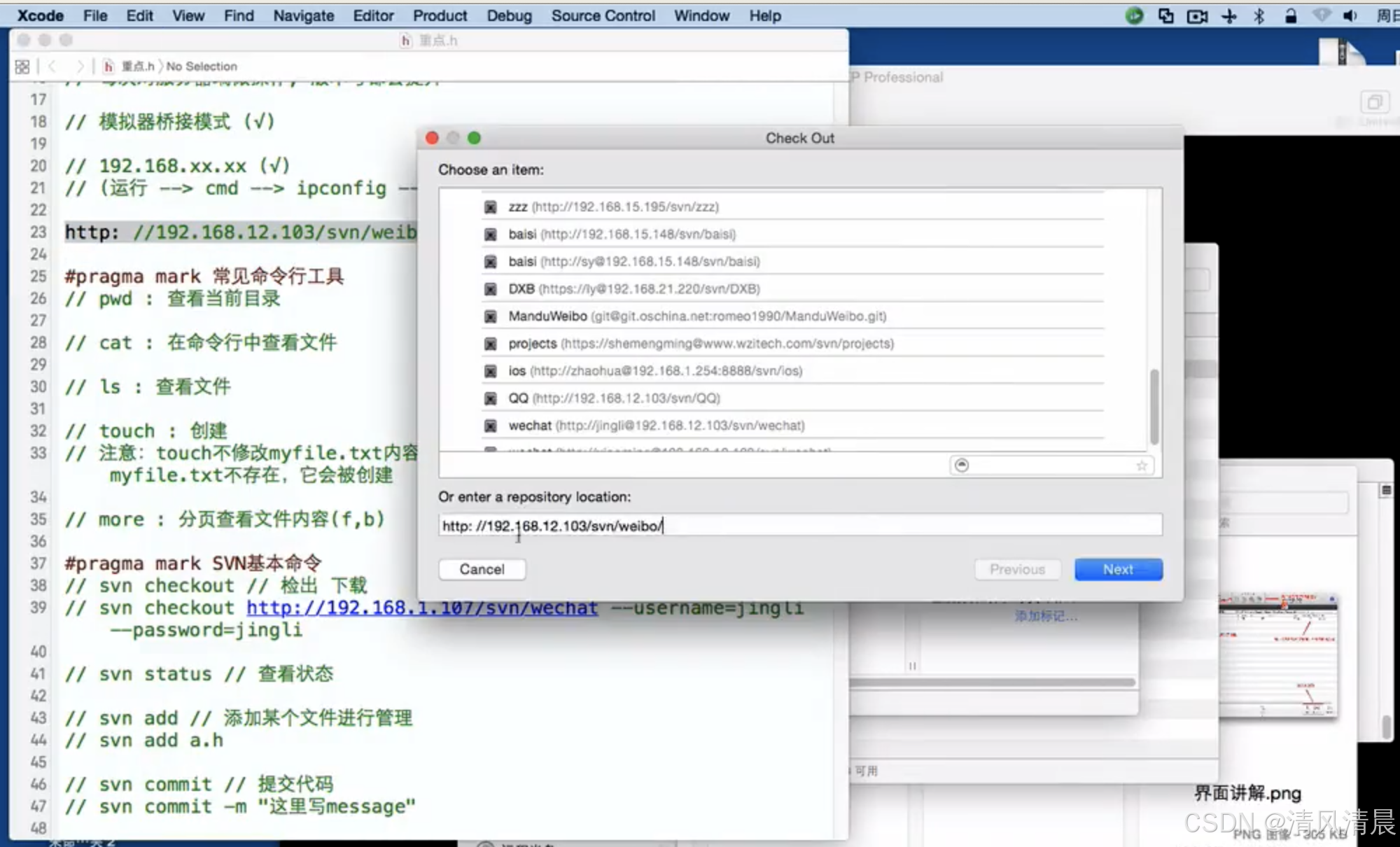Image resolution: width=1400 pixels, height=847 pixels.
Task: Open the File menu
Action: pos(95,15)
